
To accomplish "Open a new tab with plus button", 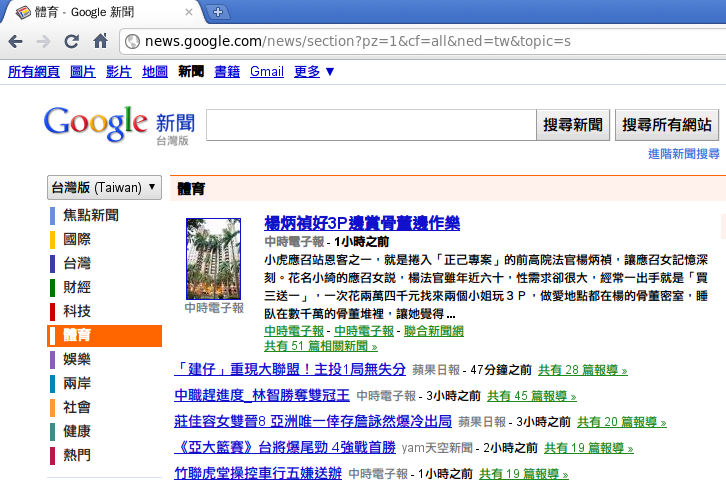I will [218, 12].
